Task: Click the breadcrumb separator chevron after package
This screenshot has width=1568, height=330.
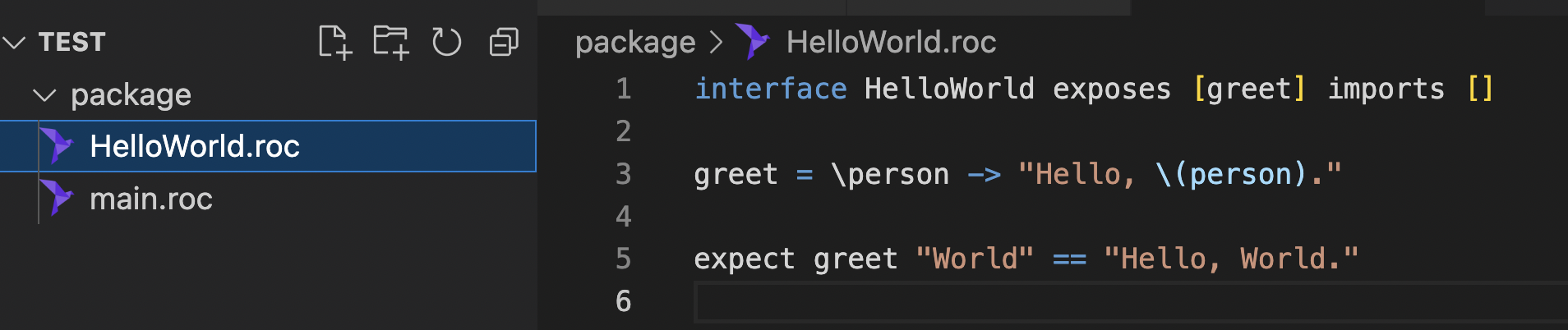Action: click(717, 42)
